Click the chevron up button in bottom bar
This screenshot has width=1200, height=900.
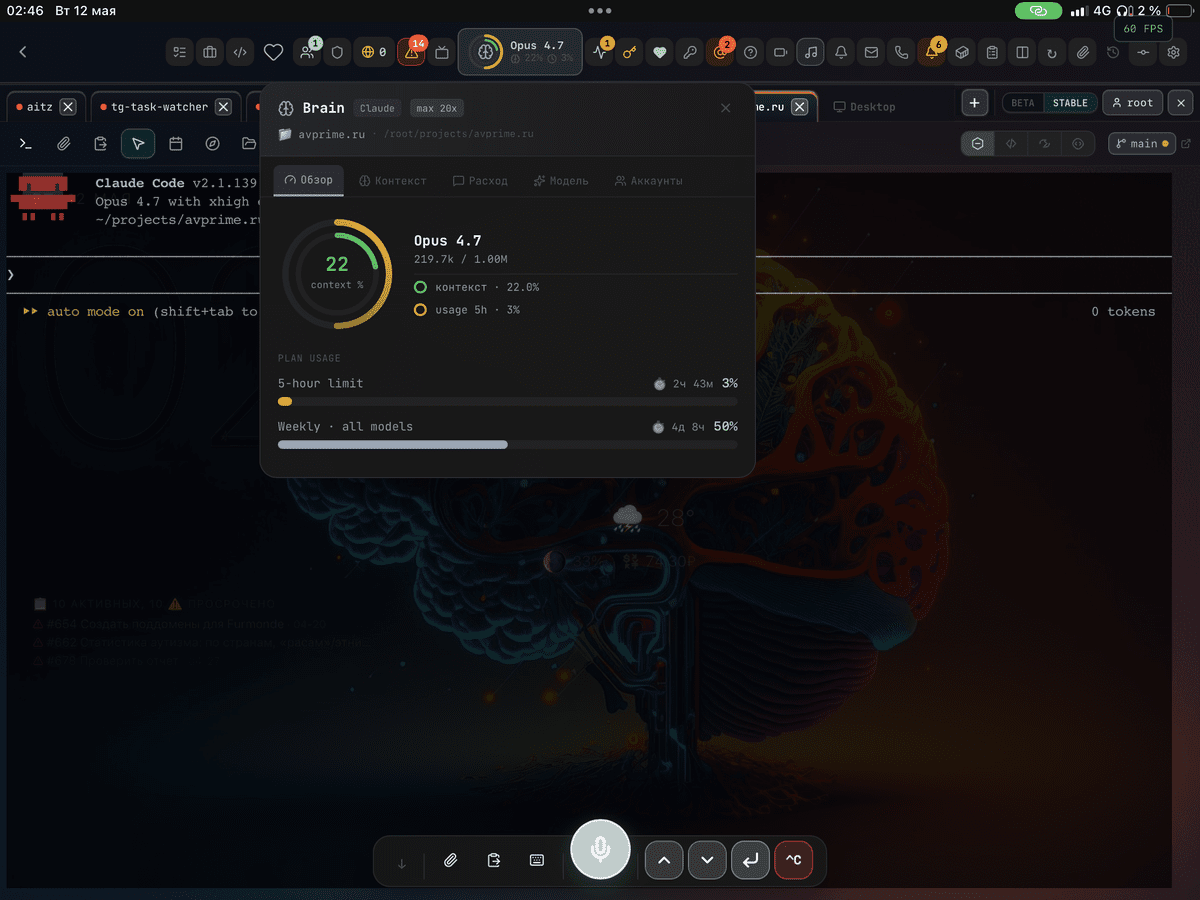664,860
